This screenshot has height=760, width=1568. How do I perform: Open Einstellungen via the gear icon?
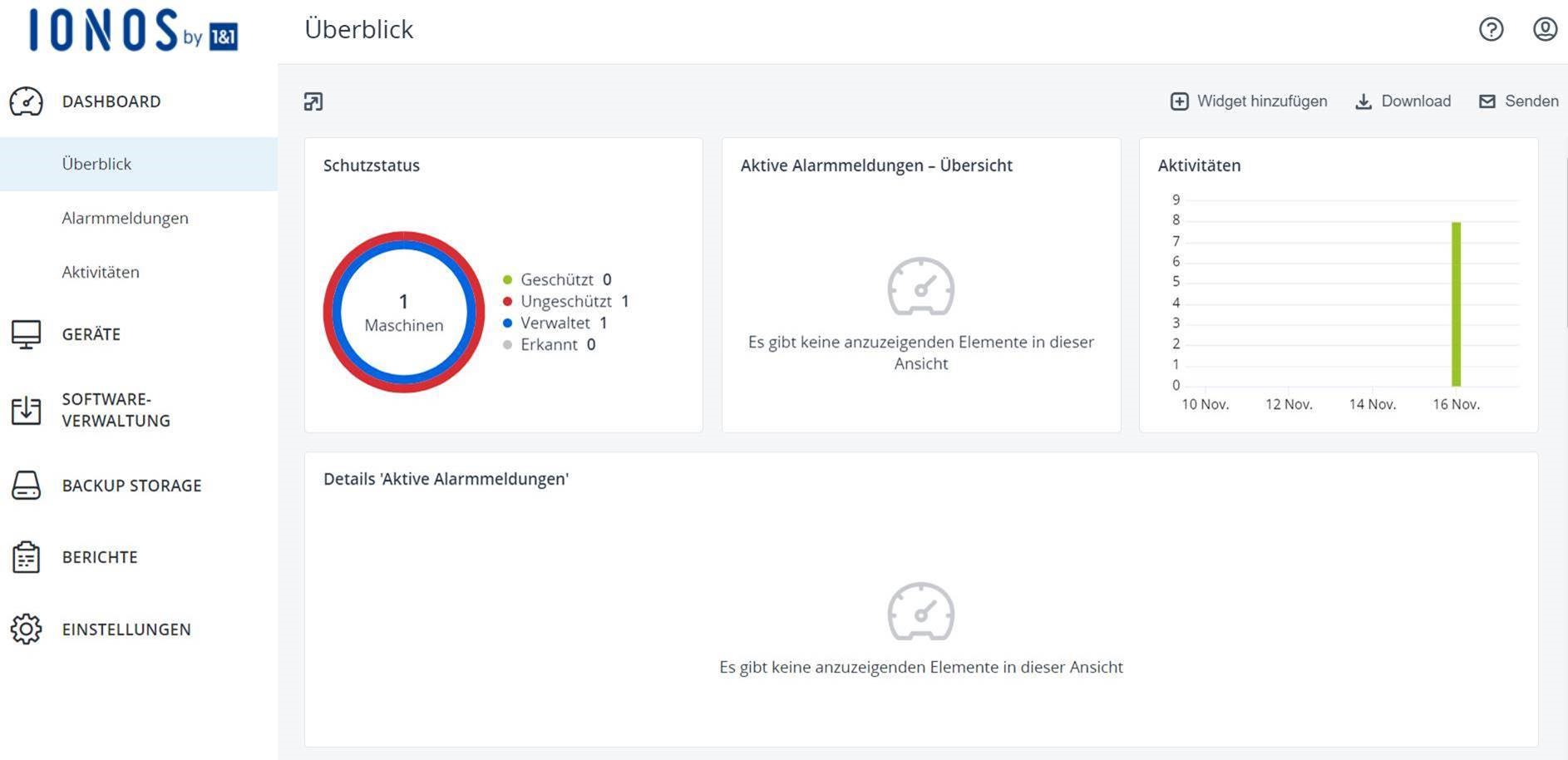(x=26, y=629)
